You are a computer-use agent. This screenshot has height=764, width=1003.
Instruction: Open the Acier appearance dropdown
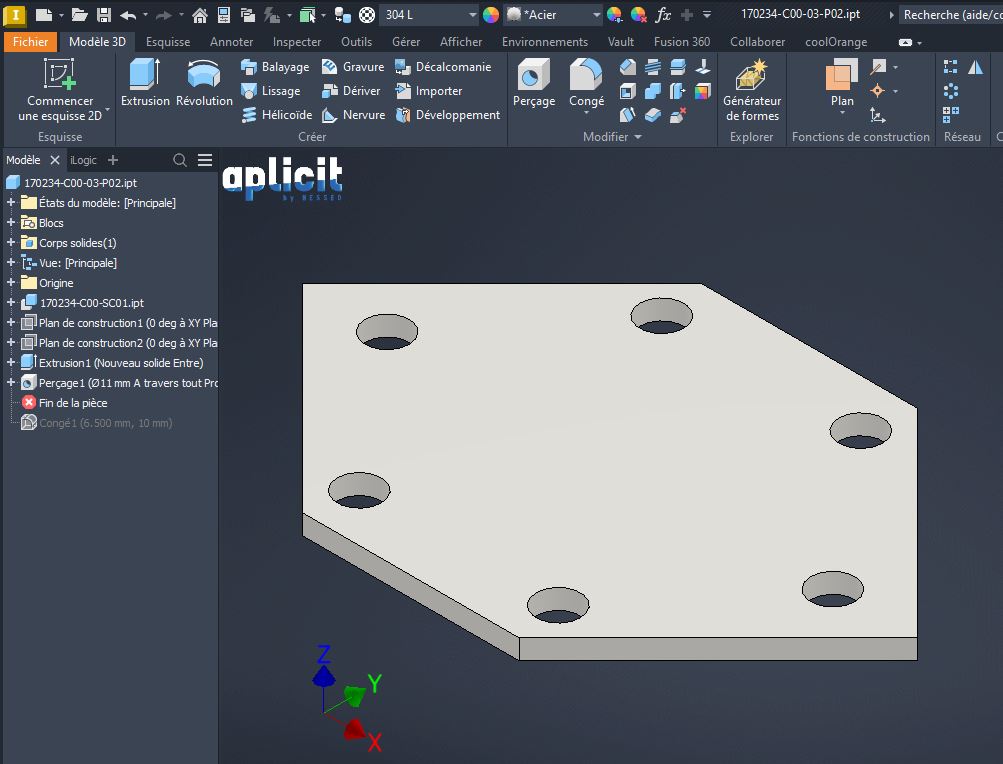tap(597, 15)
